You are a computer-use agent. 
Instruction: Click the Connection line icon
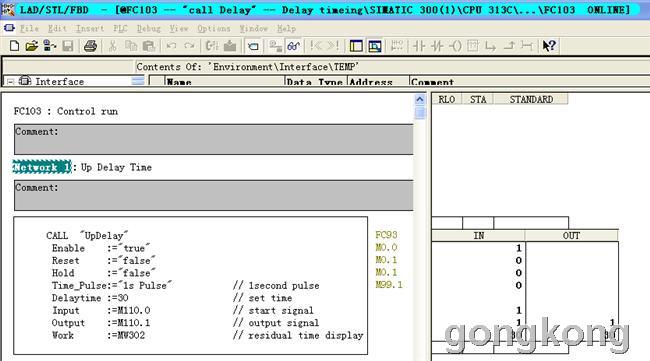526,46
